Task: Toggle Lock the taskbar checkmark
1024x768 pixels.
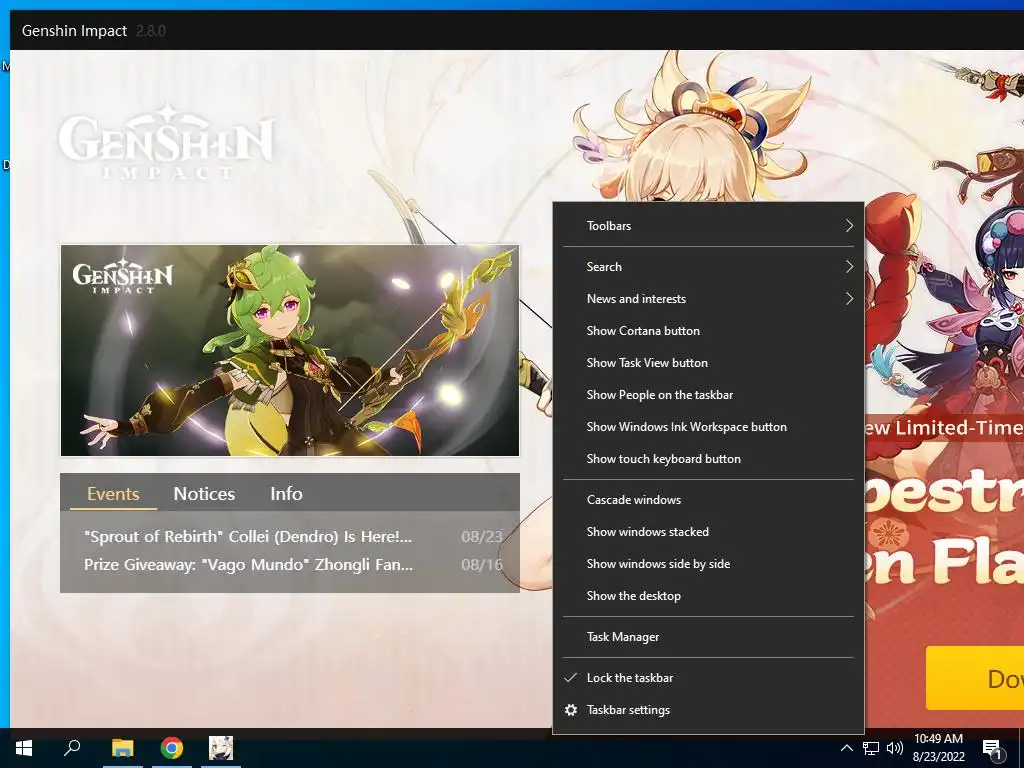Action: [570, 678]
